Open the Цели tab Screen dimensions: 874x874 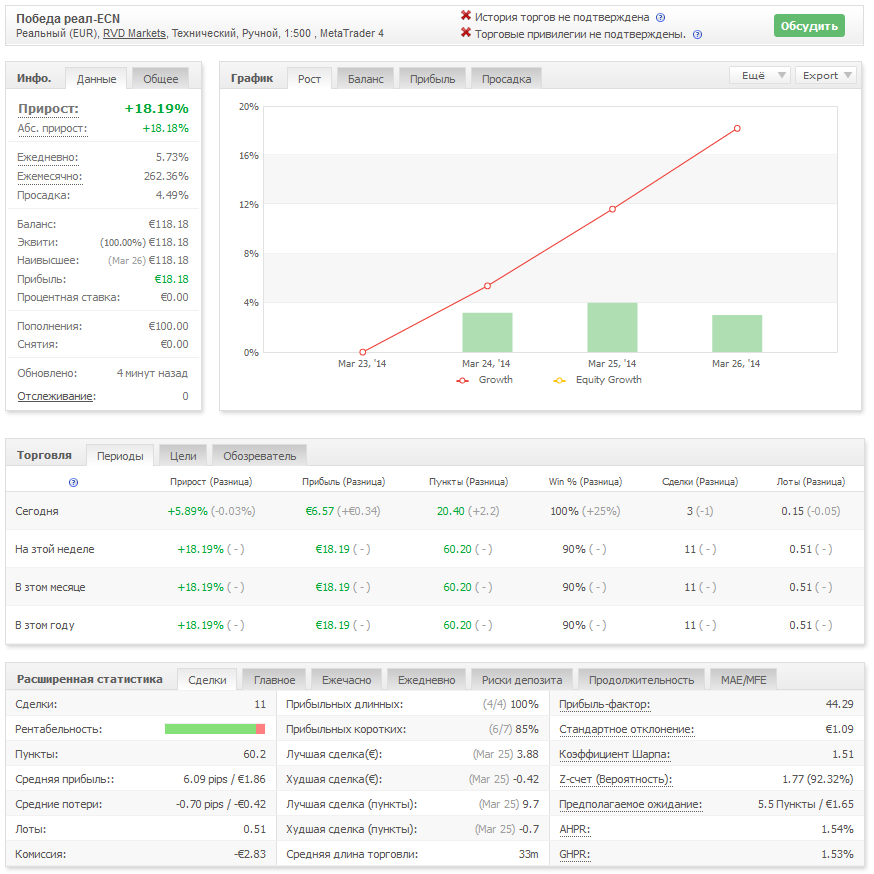(x=183, y=456)
